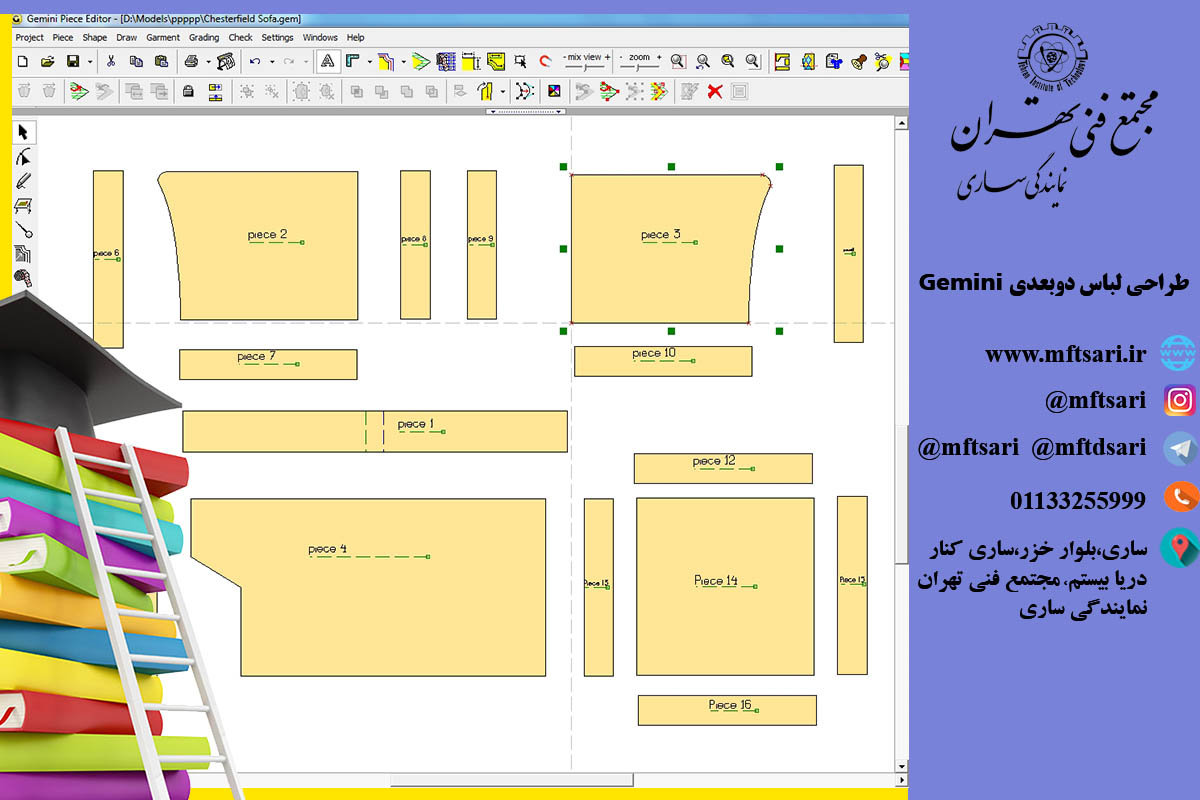Image resolution: width=1200 pixels, height=800 pixels.
Task: Click the phone number 01133255999
Action: click(1078, 500)
